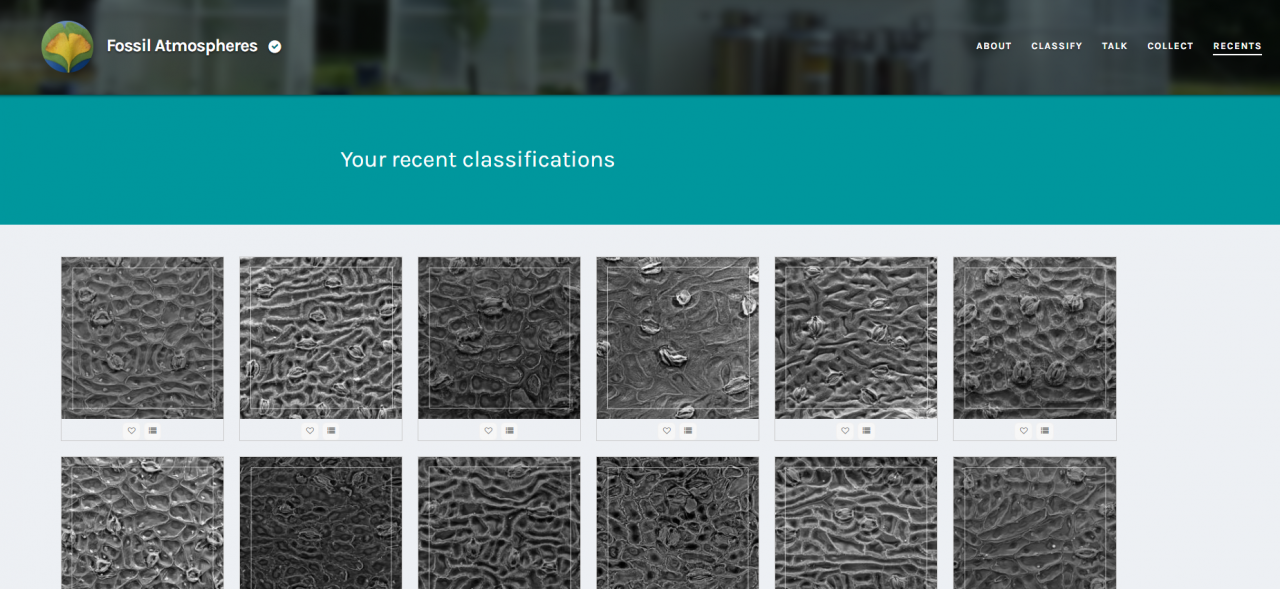Favorite the second image in the top row

pyautogui.click(x=310, y=430)
